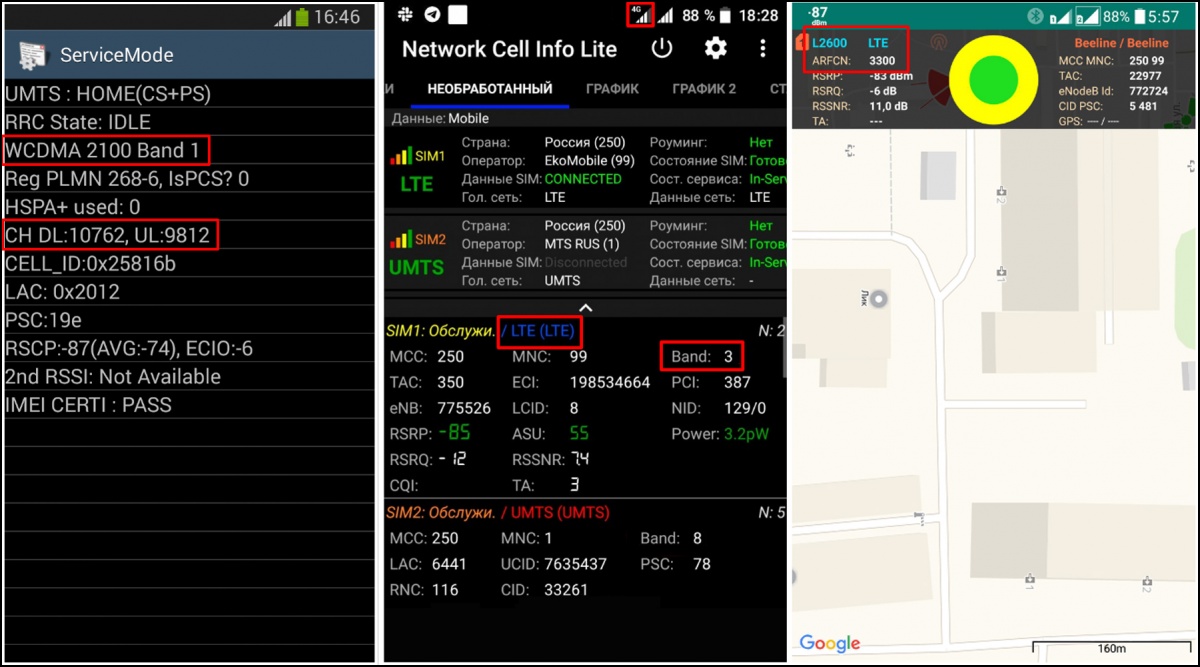Tap the 4G signal indicator icon
Image resolution: width=1200 pixels, height=667 pixels.
coord(637,14)
